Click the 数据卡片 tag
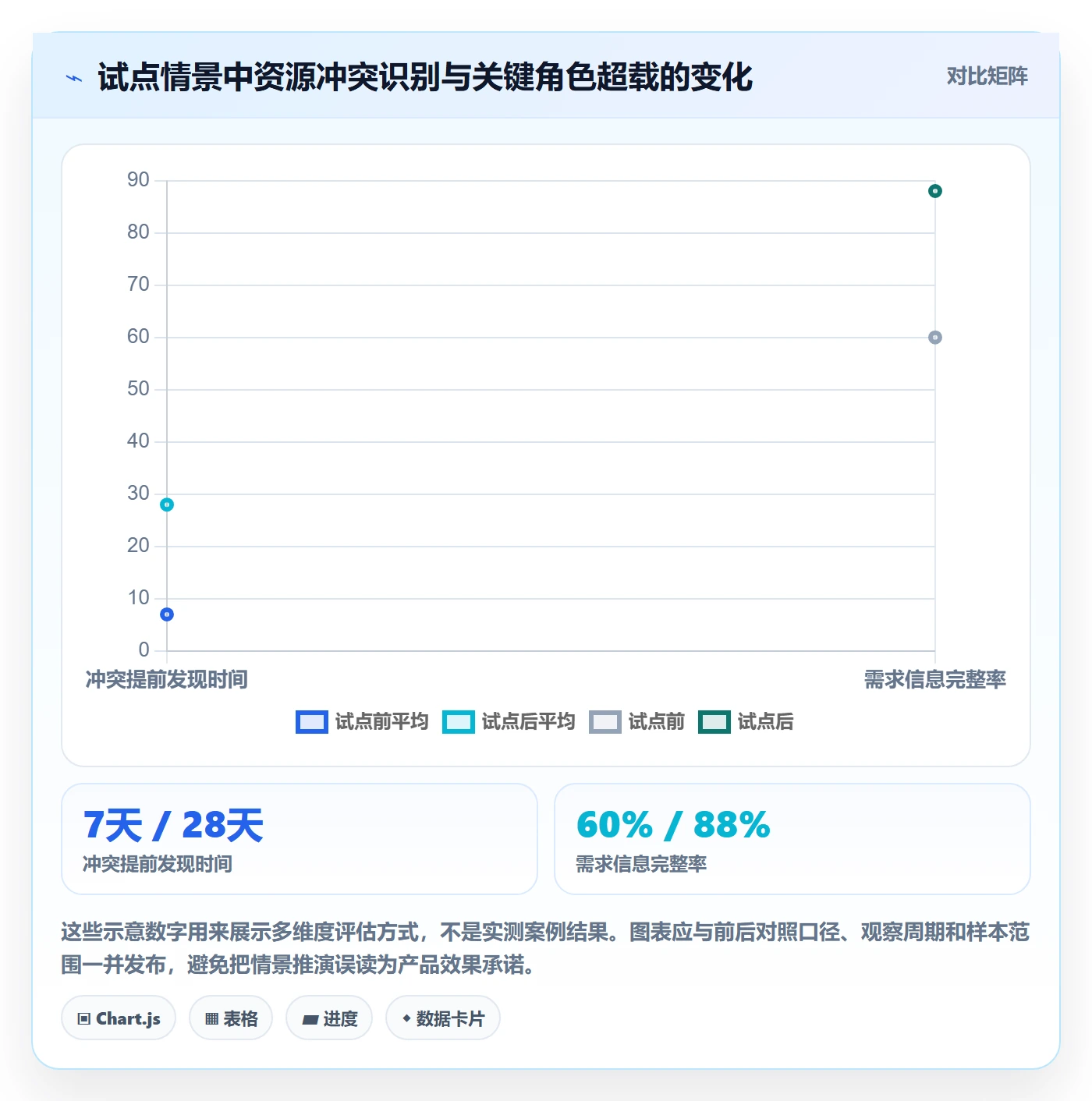The width and height of the screenshot is (1092, 1101). 443,1018
